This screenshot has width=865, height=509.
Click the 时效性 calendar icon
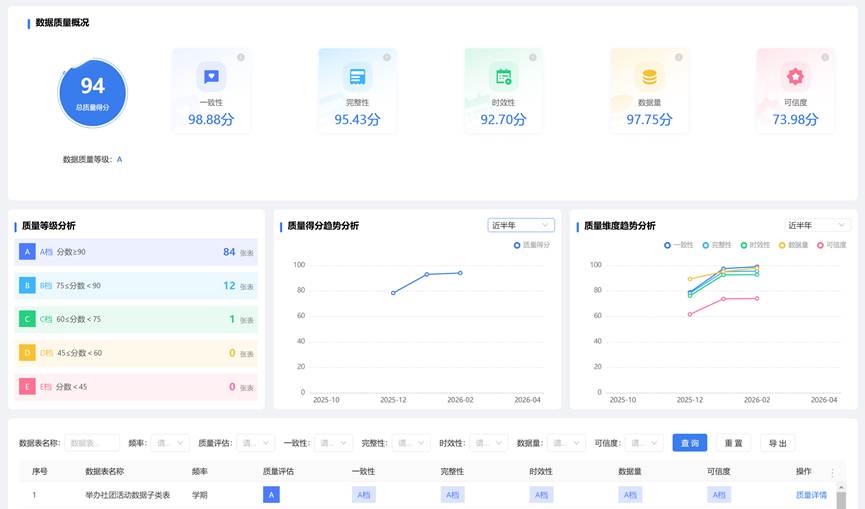[503, 77]
